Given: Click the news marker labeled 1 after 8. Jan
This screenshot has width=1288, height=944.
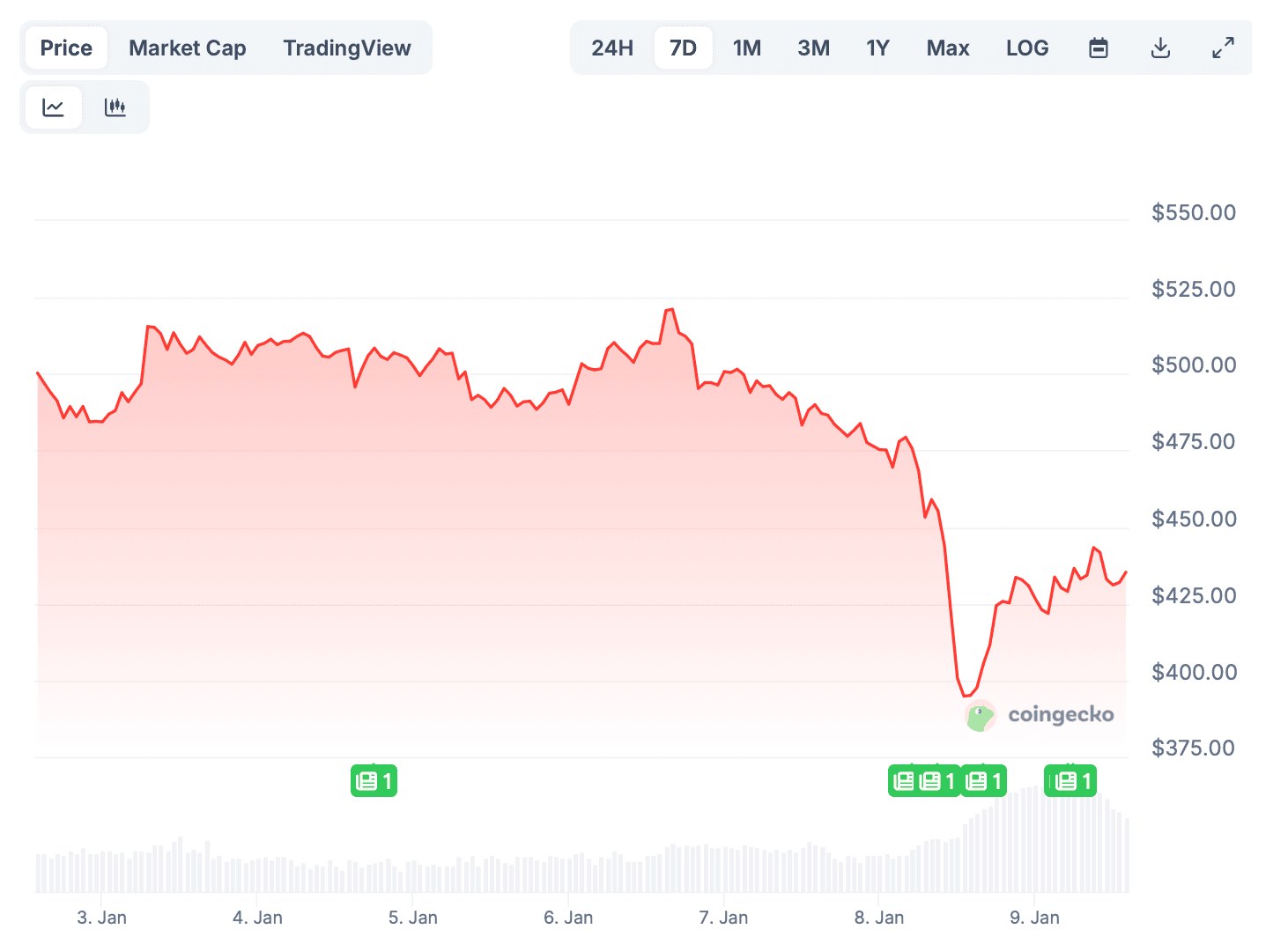Looking at the screenshot, I should pos(984,780).
